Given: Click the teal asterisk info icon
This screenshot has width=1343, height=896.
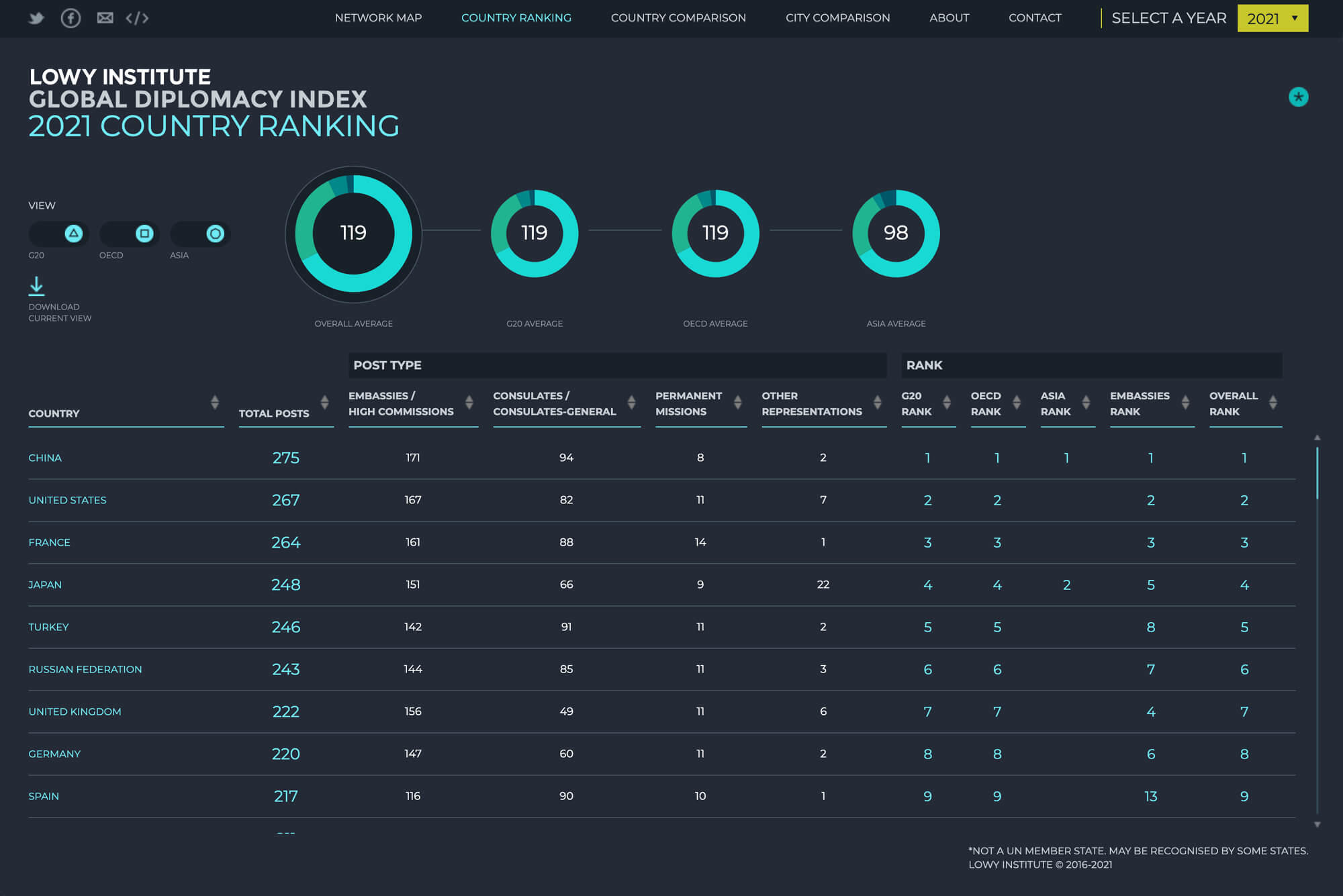Looking at the screenshot, I should pos(1298,97).
